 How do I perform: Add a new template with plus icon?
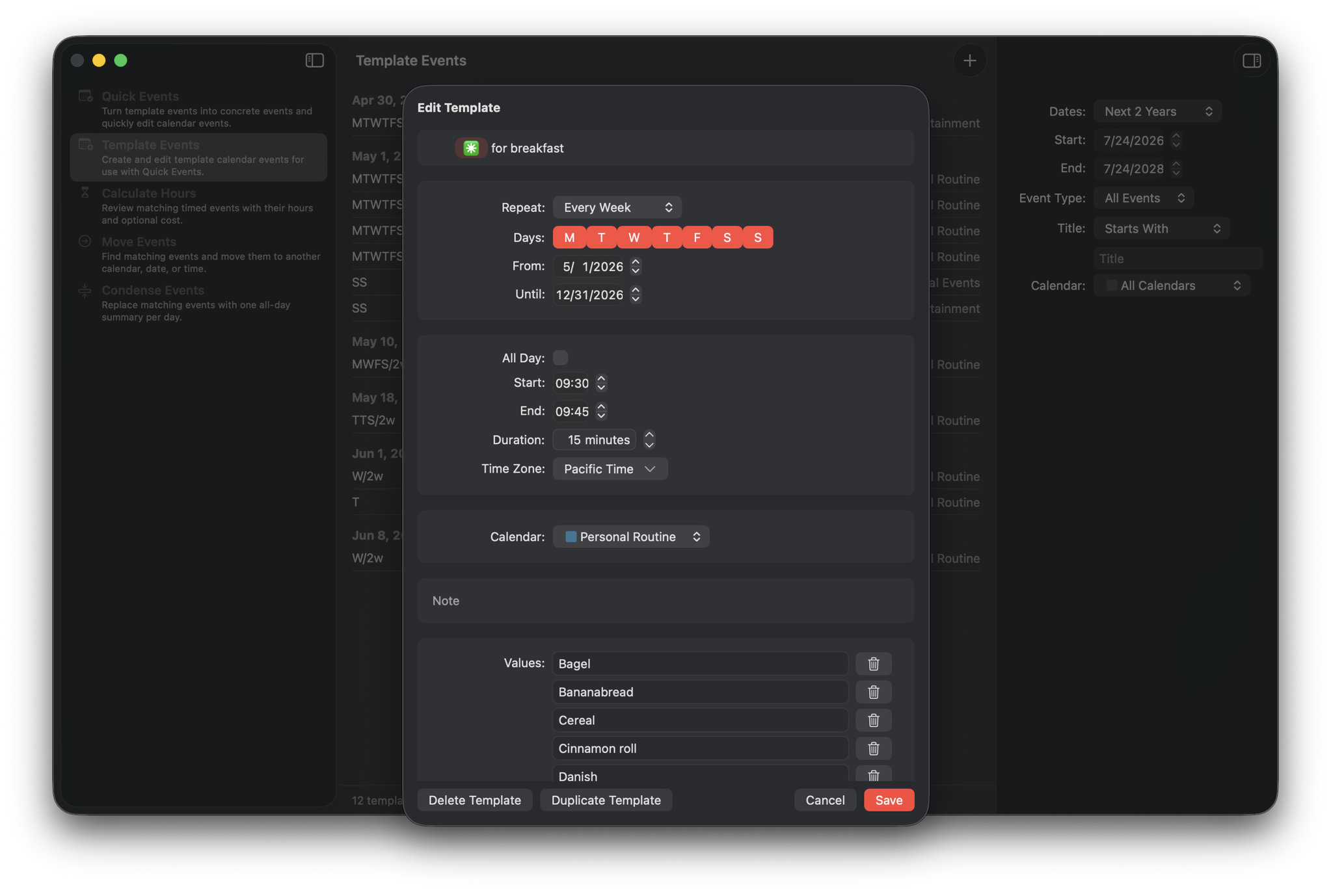pos(969,60)
